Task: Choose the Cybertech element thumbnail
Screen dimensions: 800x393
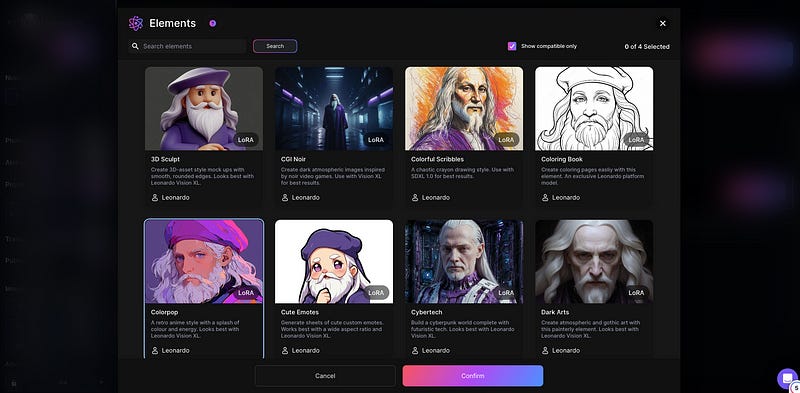Action: [464, 262]
